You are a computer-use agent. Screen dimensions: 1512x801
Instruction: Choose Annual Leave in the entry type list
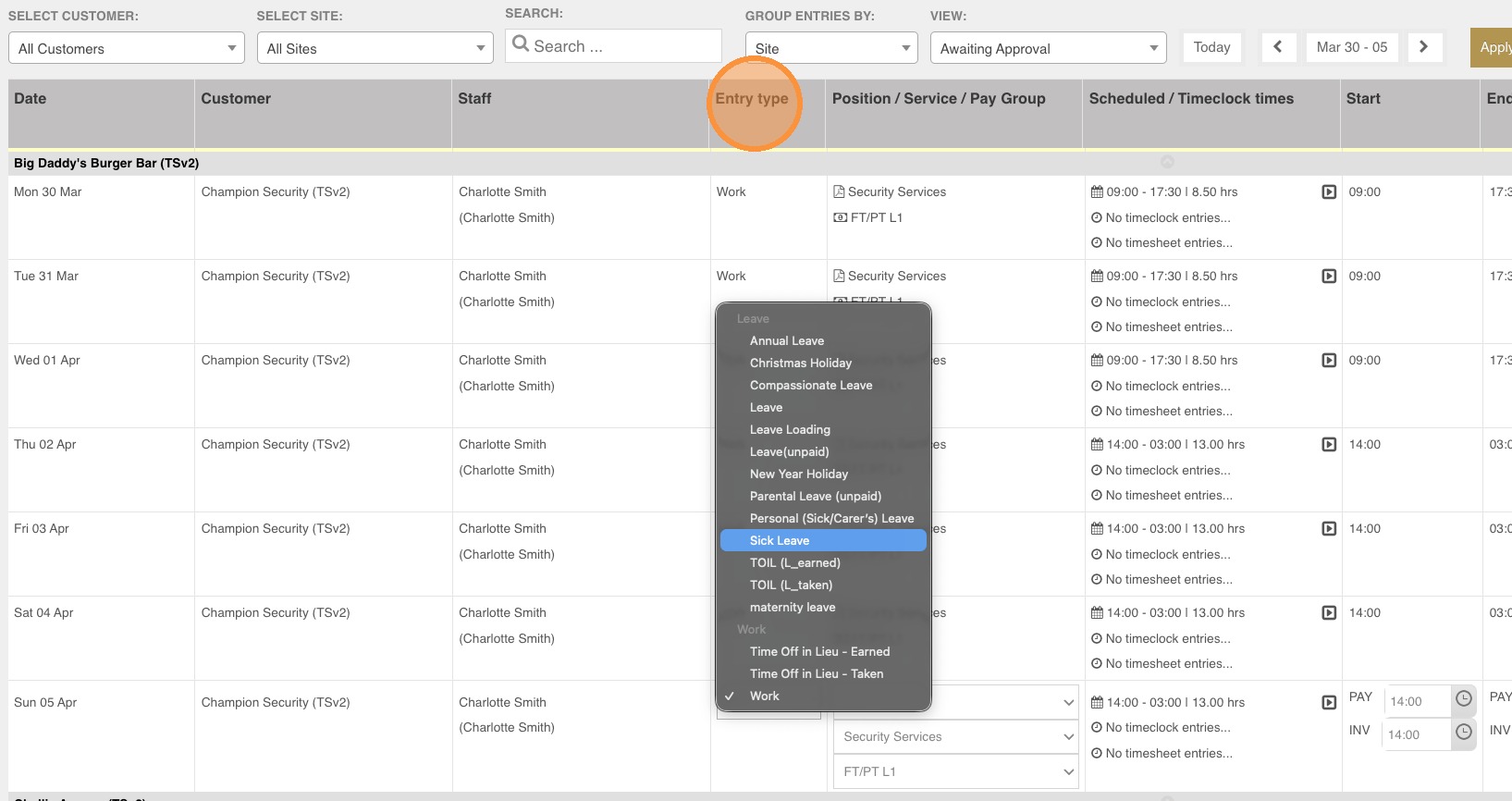786,341
